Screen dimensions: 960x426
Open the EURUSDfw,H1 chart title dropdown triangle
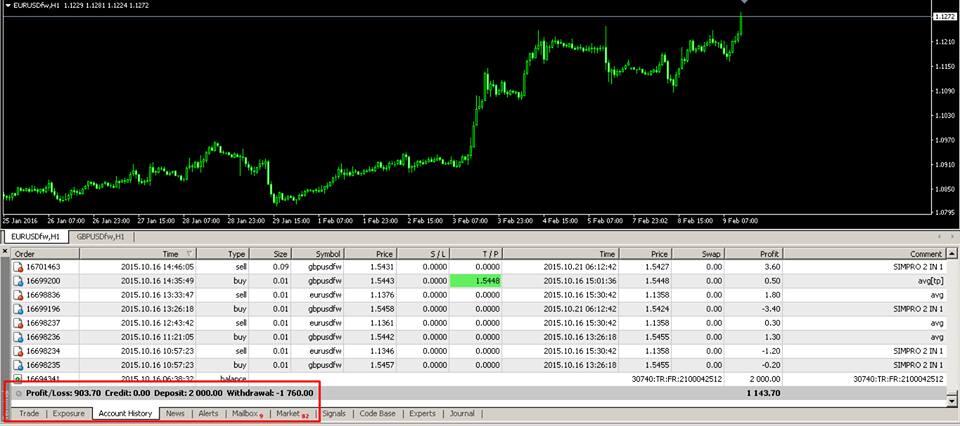(8, 5)
